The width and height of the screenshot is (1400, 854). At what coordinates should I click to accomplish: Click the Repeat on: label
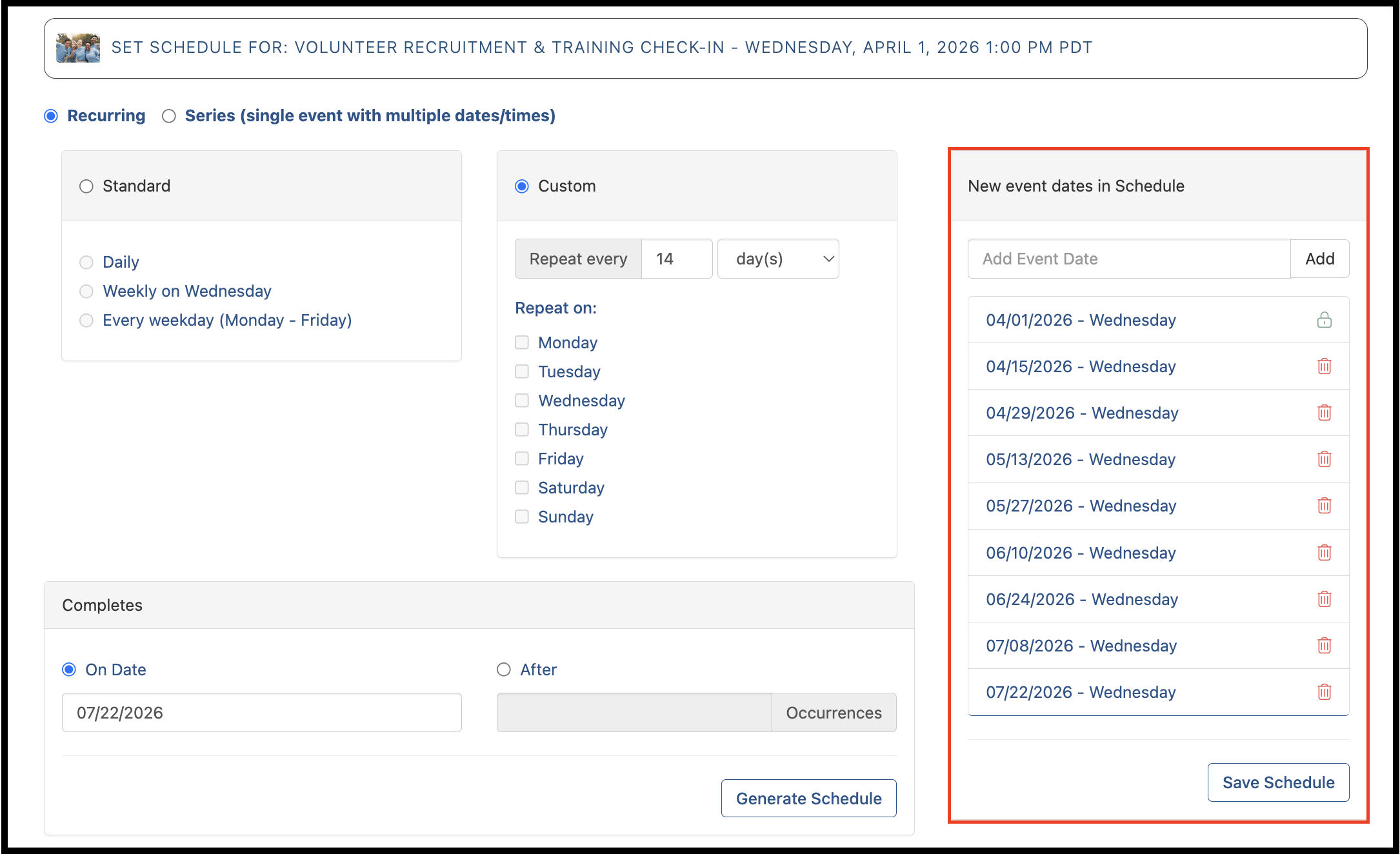pyautogui.click(x=555, y=308)
